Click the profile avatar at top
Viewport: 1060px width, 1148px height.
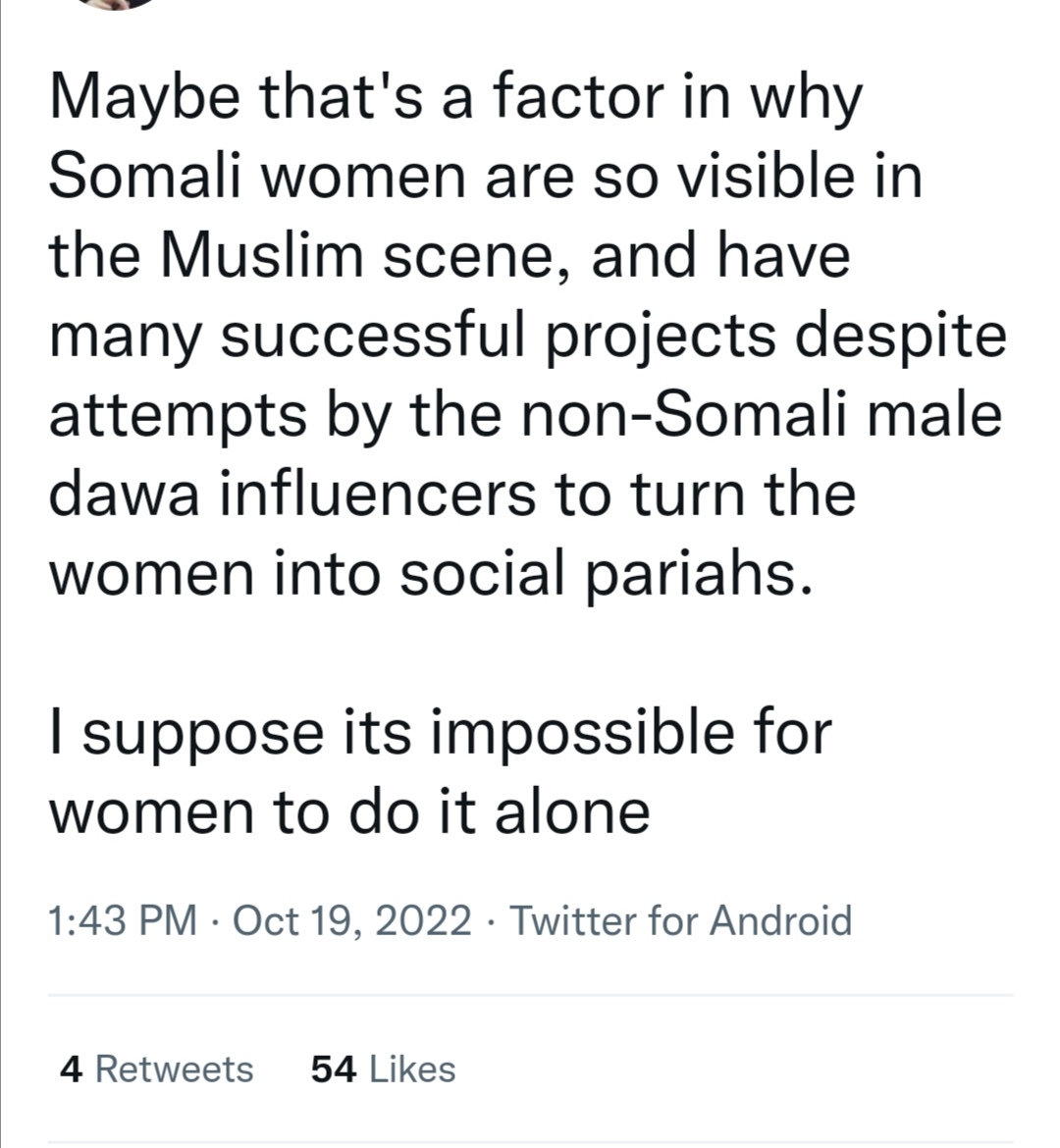coord(116,4)
